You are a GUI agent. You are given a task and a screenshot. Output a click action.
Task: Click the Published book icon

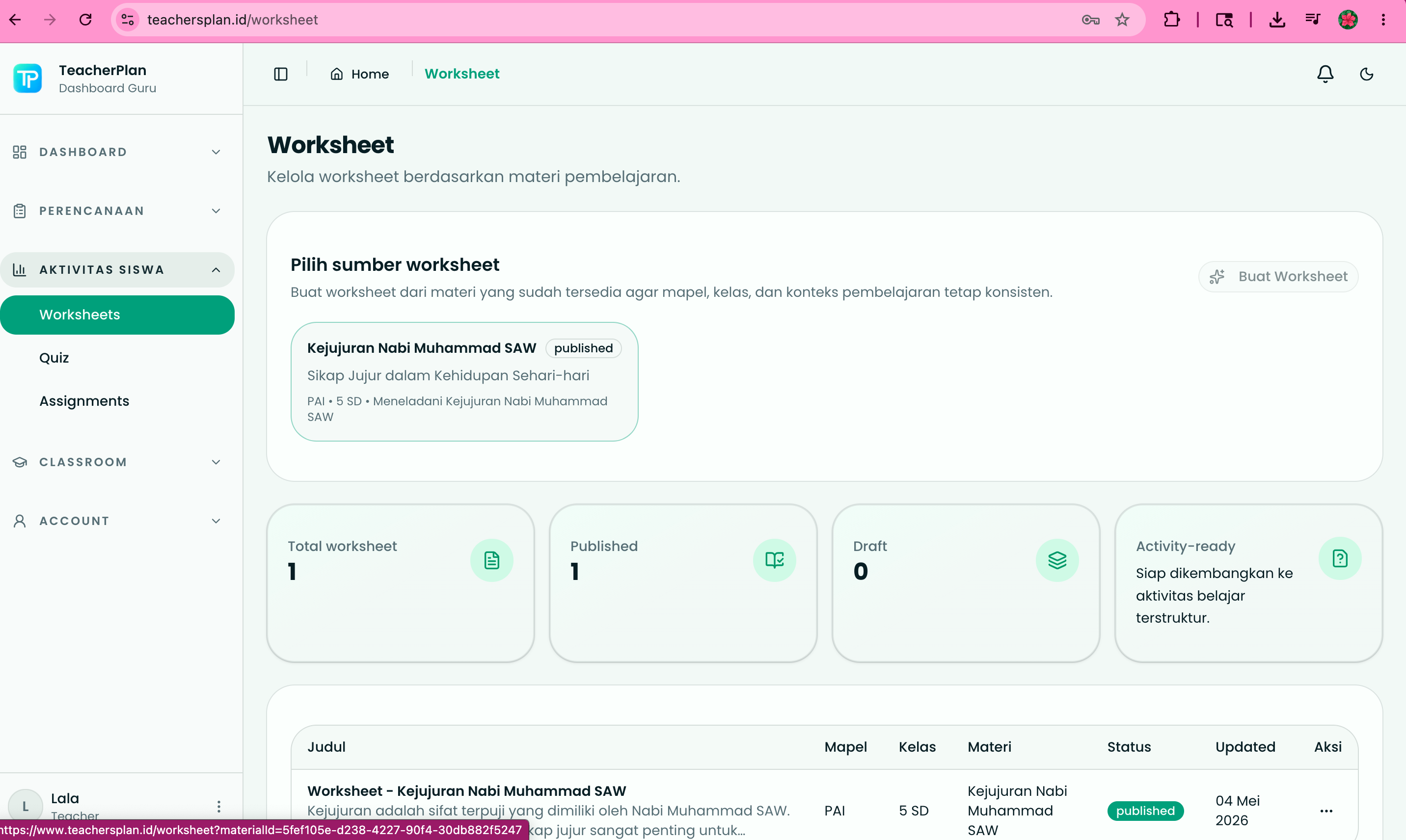[x=774, y=560]
